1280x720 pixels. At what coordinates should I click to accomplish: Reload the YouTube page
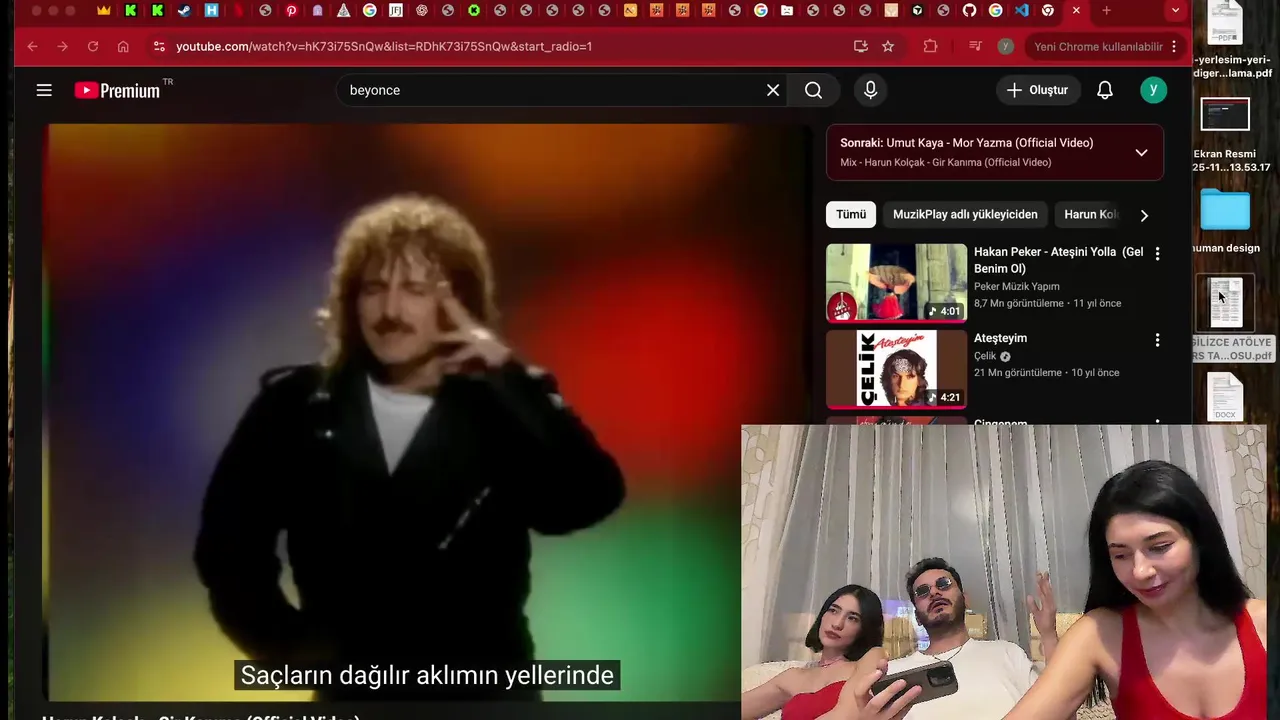92,46
